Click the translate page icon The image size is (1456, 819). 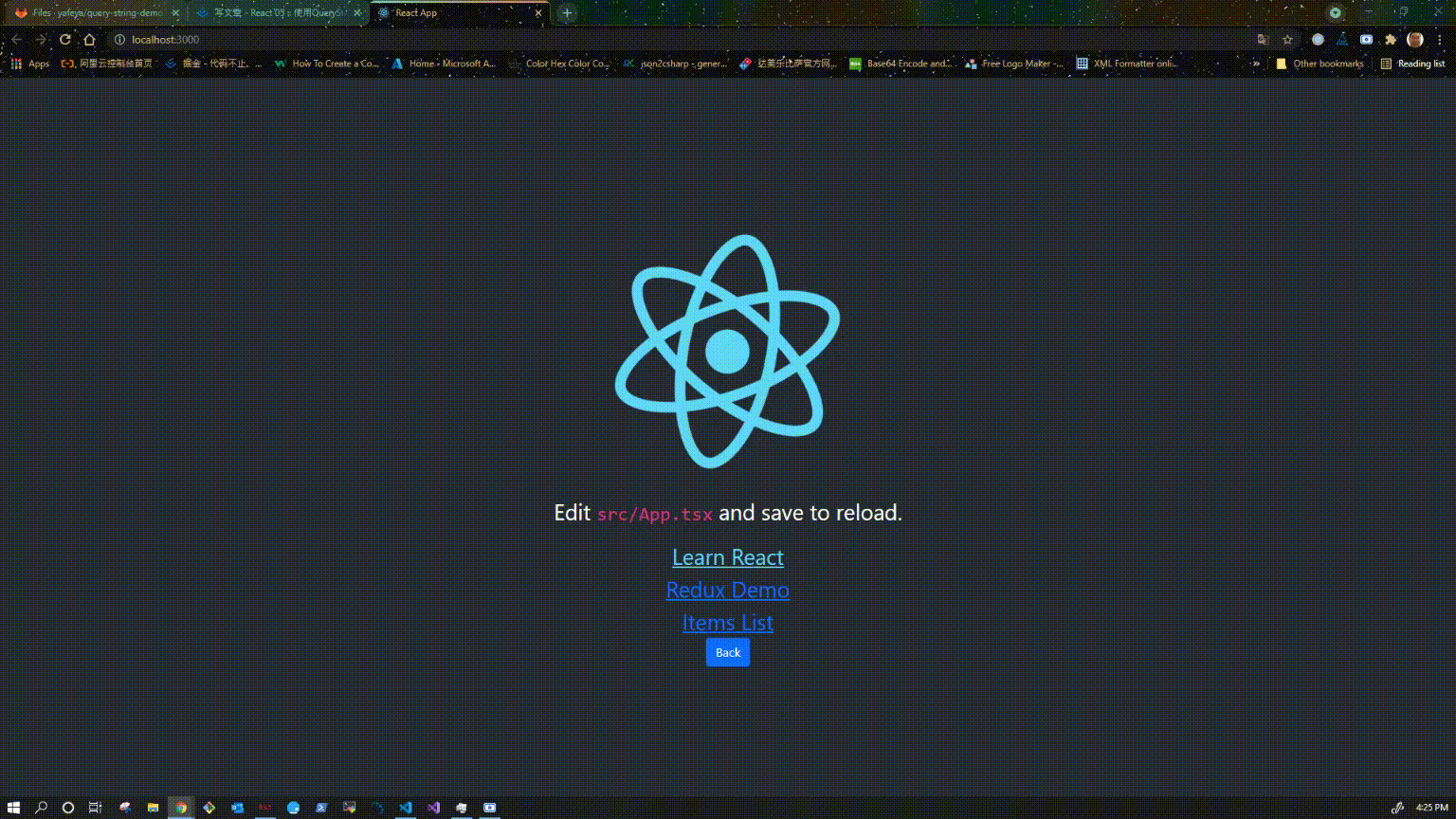(x=1263, y=40)
